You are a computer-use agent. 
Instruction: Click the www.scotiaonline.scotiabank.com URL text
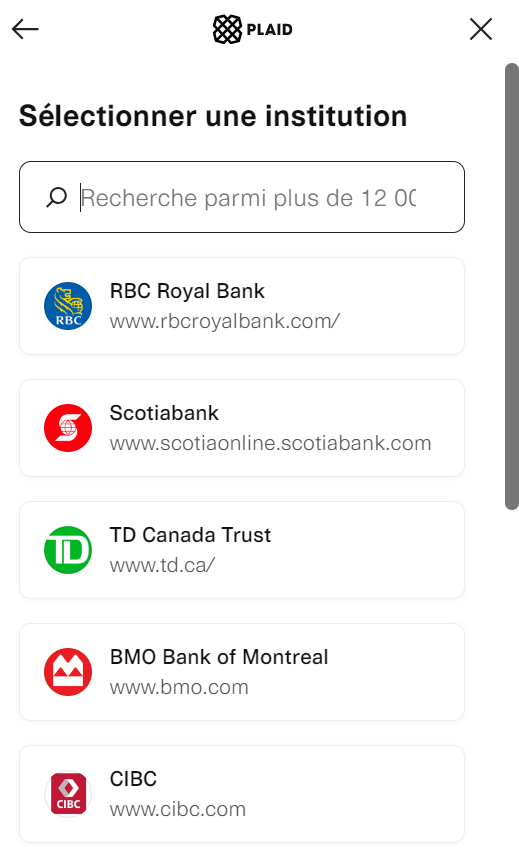click(270, 443)
